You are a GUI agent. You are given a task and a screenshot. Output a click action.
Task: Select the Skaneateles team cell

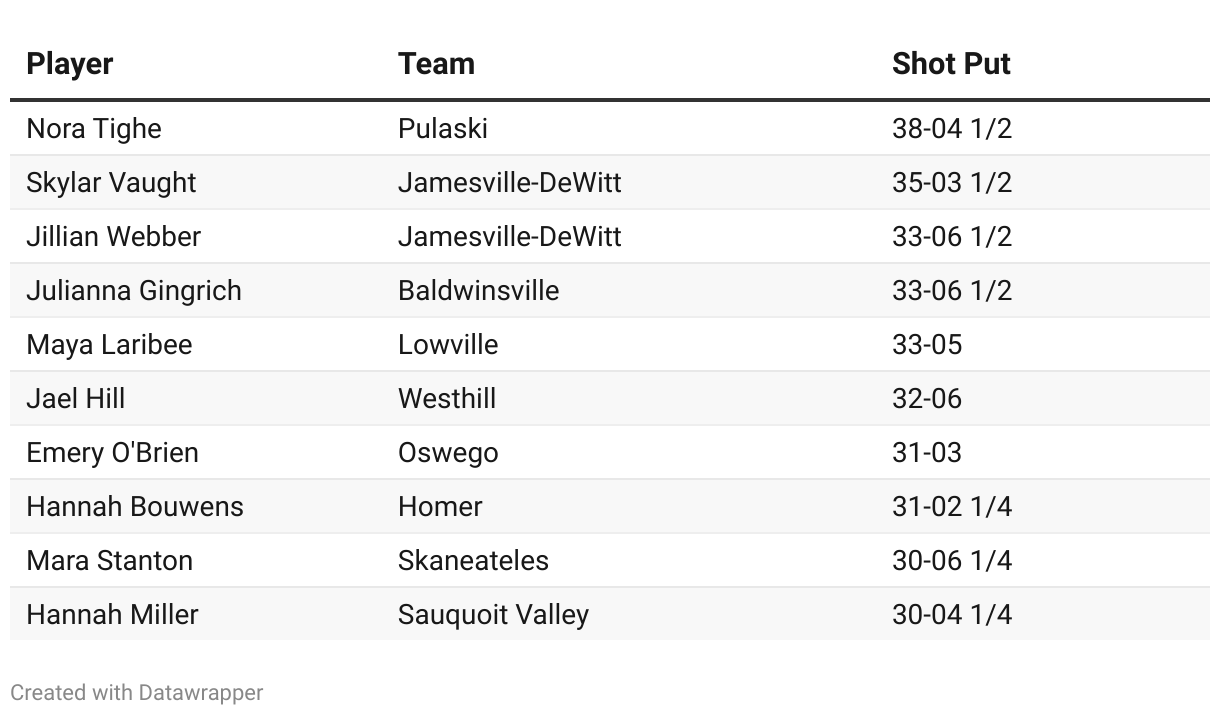click(474, 561)
